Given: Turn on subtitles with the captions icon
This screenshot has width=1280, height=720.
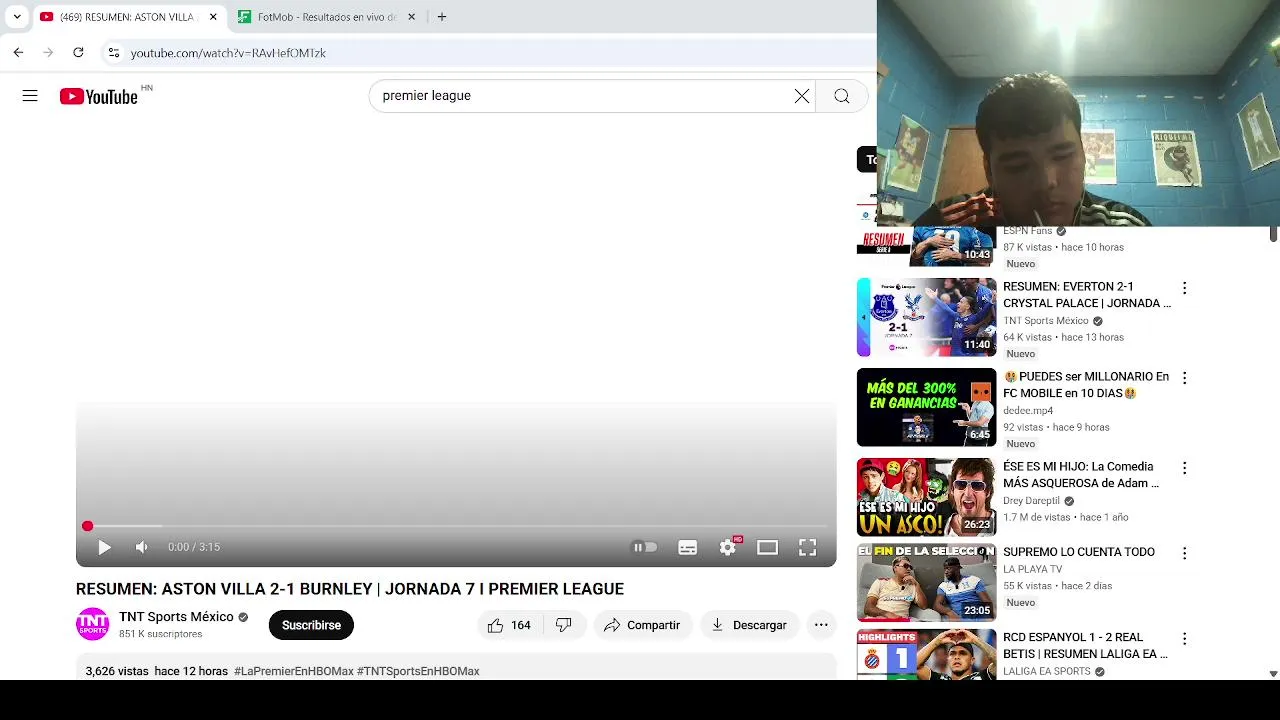Looking at the screenshot, I should pos(687,547).
